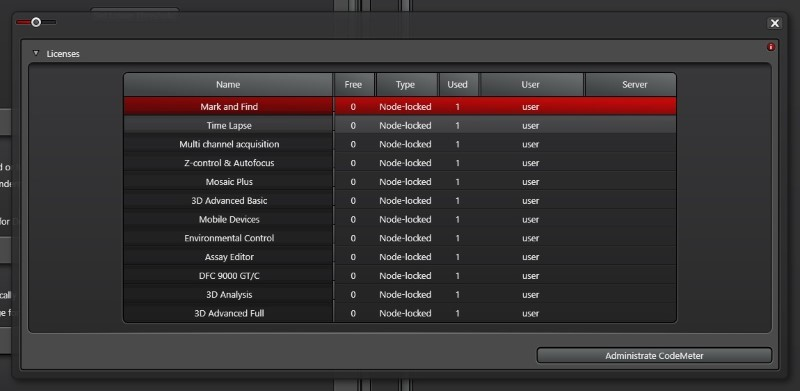Select the Mosaic Plus license
The height and width of the screenshot is (391, 800).
tap(400, 182)
